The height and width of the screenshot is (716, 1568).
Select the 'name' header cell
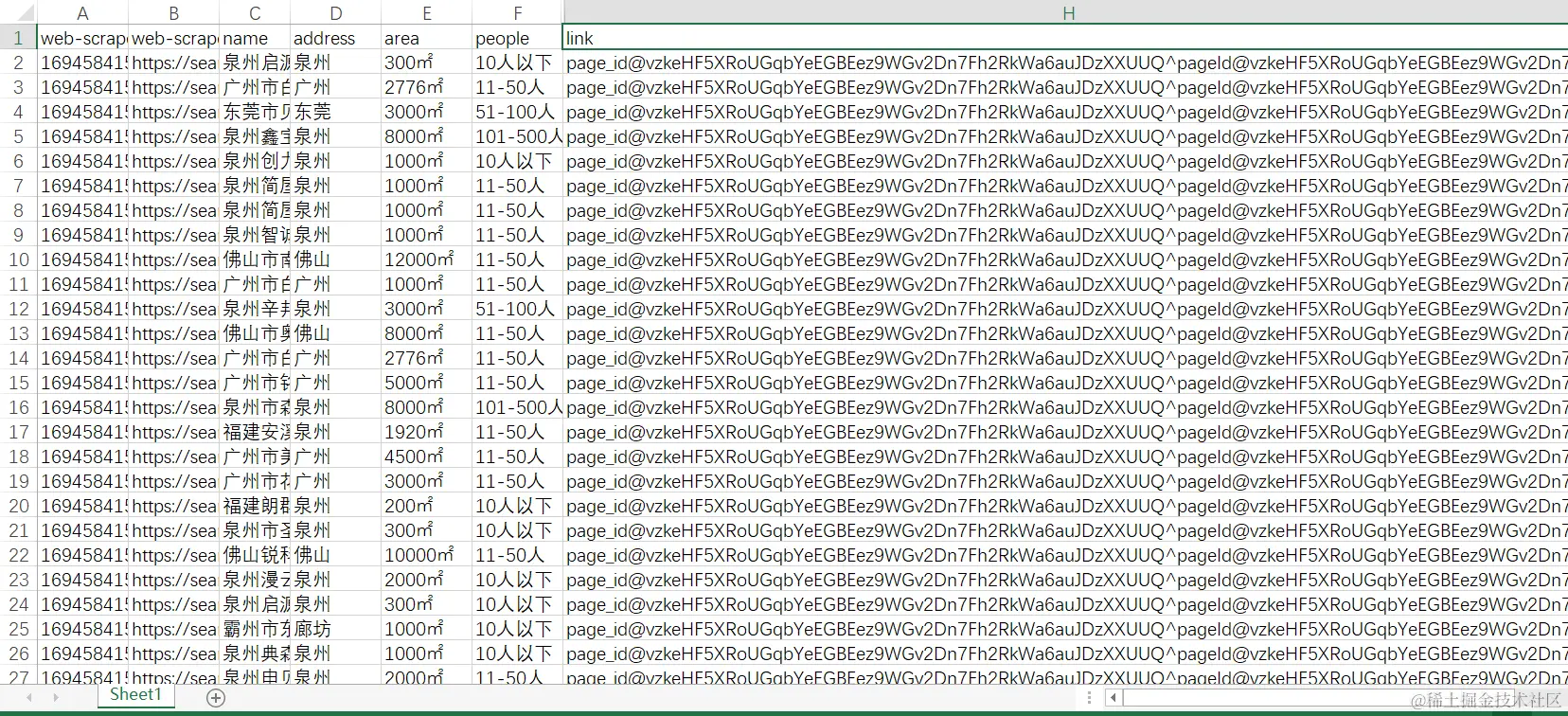255,38
